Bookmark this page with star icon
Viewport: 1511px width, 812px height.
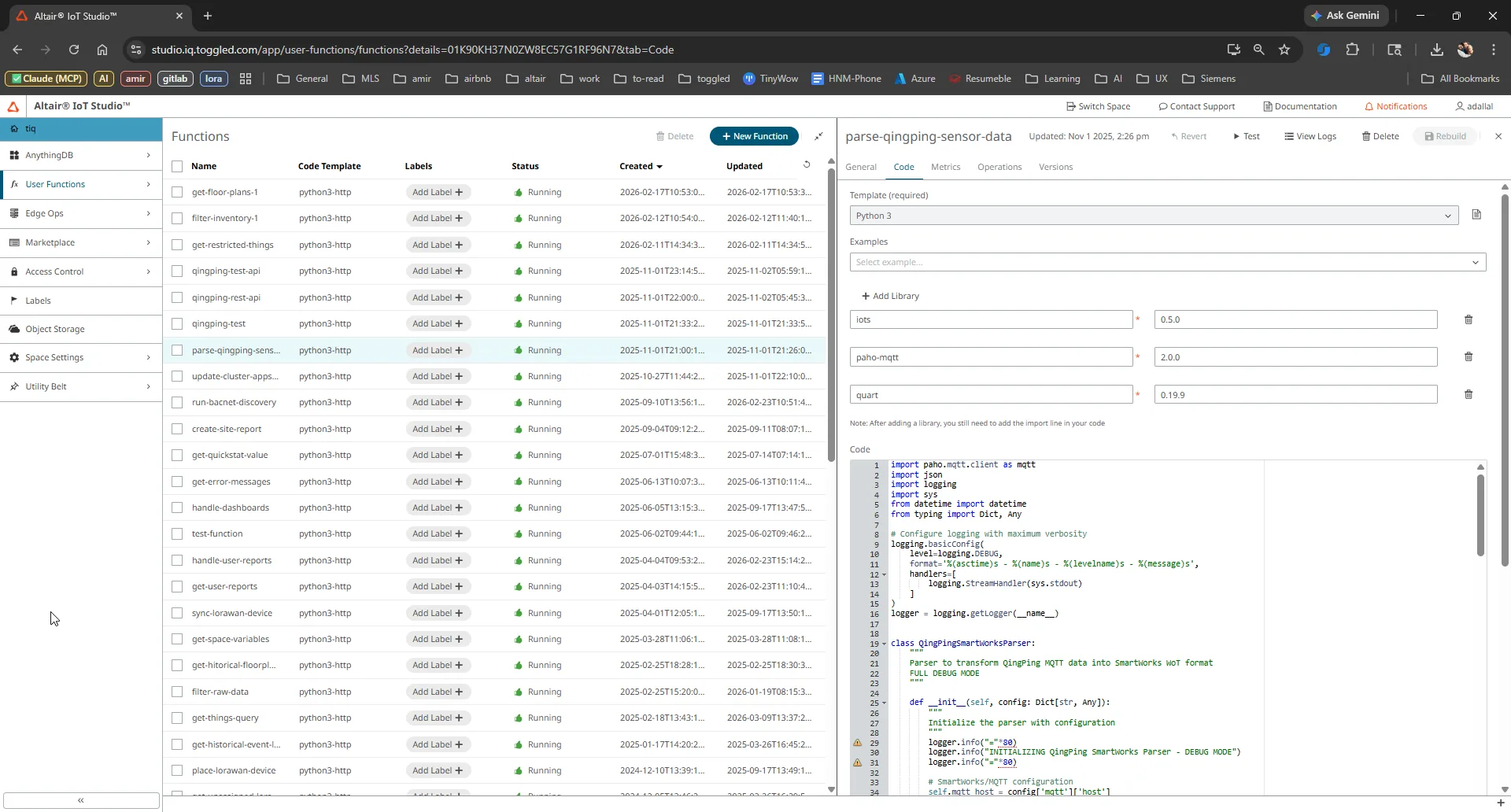tap(1284, 50)
